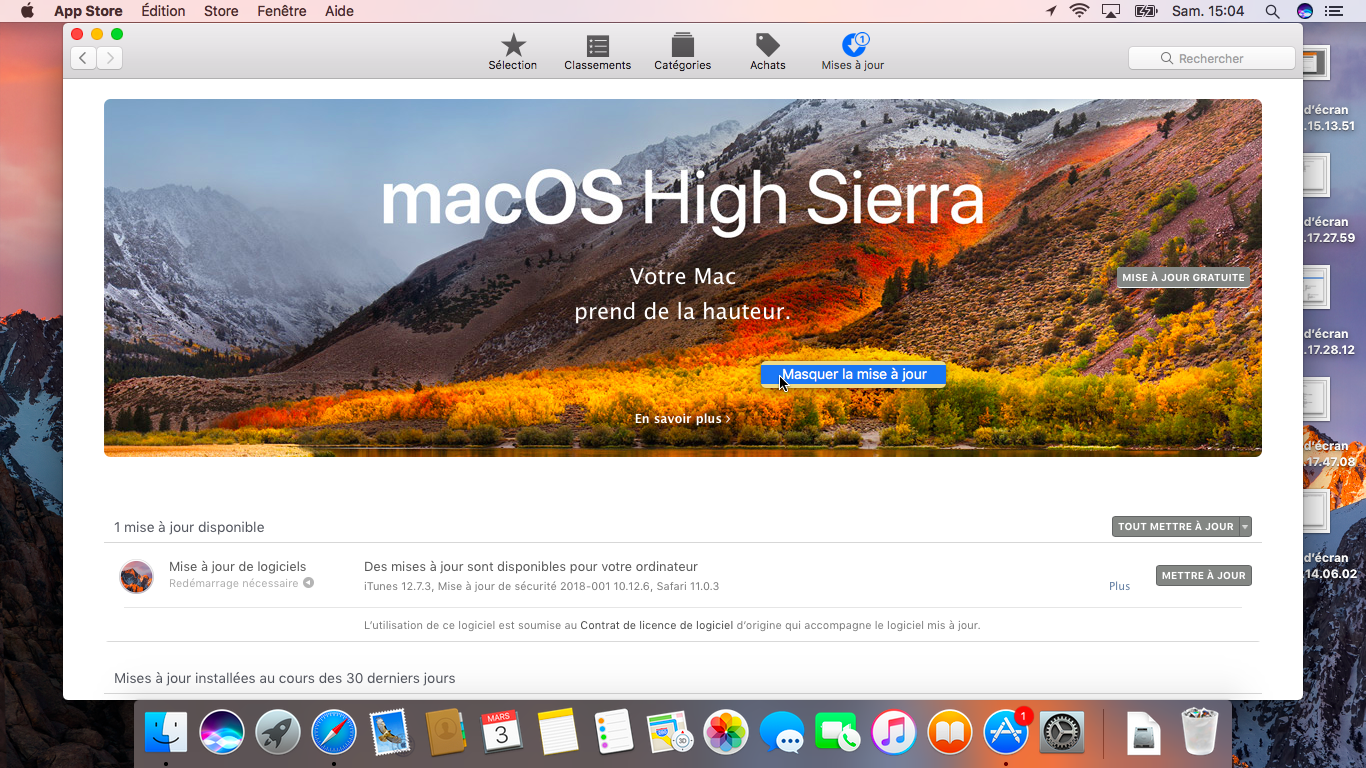Open the Catégories tab

click(x=683, y=52)
